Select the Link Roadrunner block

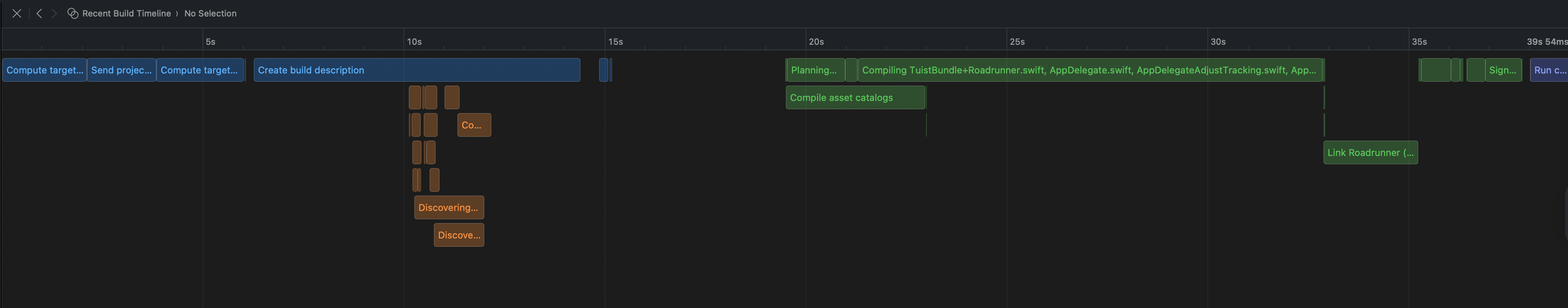pos(1370,152)
